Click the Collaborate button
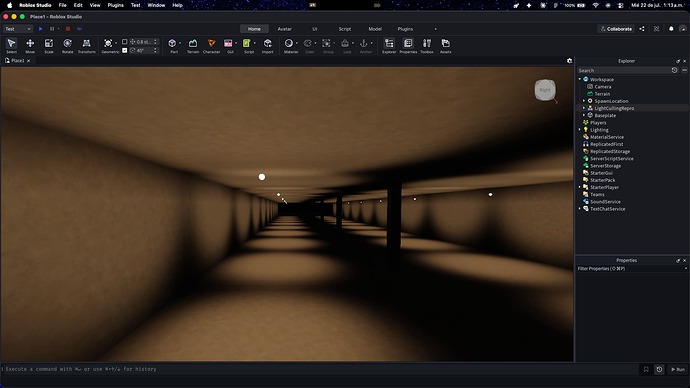 [616, 29]
